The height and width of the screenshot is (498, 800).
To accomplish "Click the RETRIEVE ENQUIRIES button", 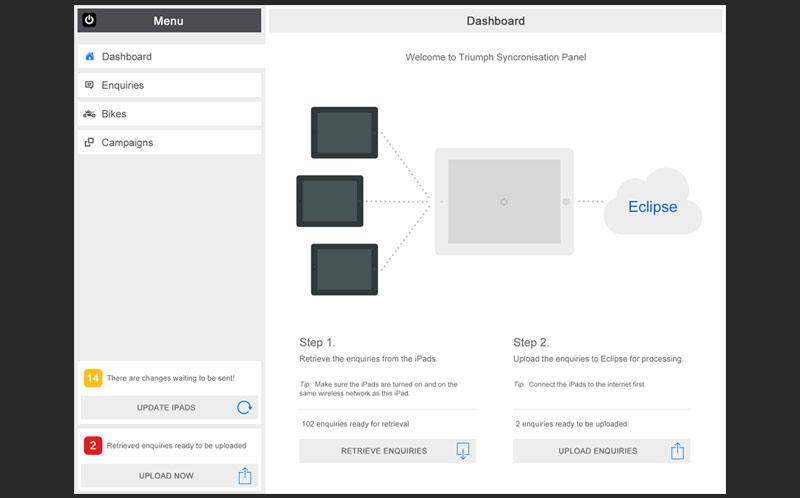I will [x=385, y=451].
